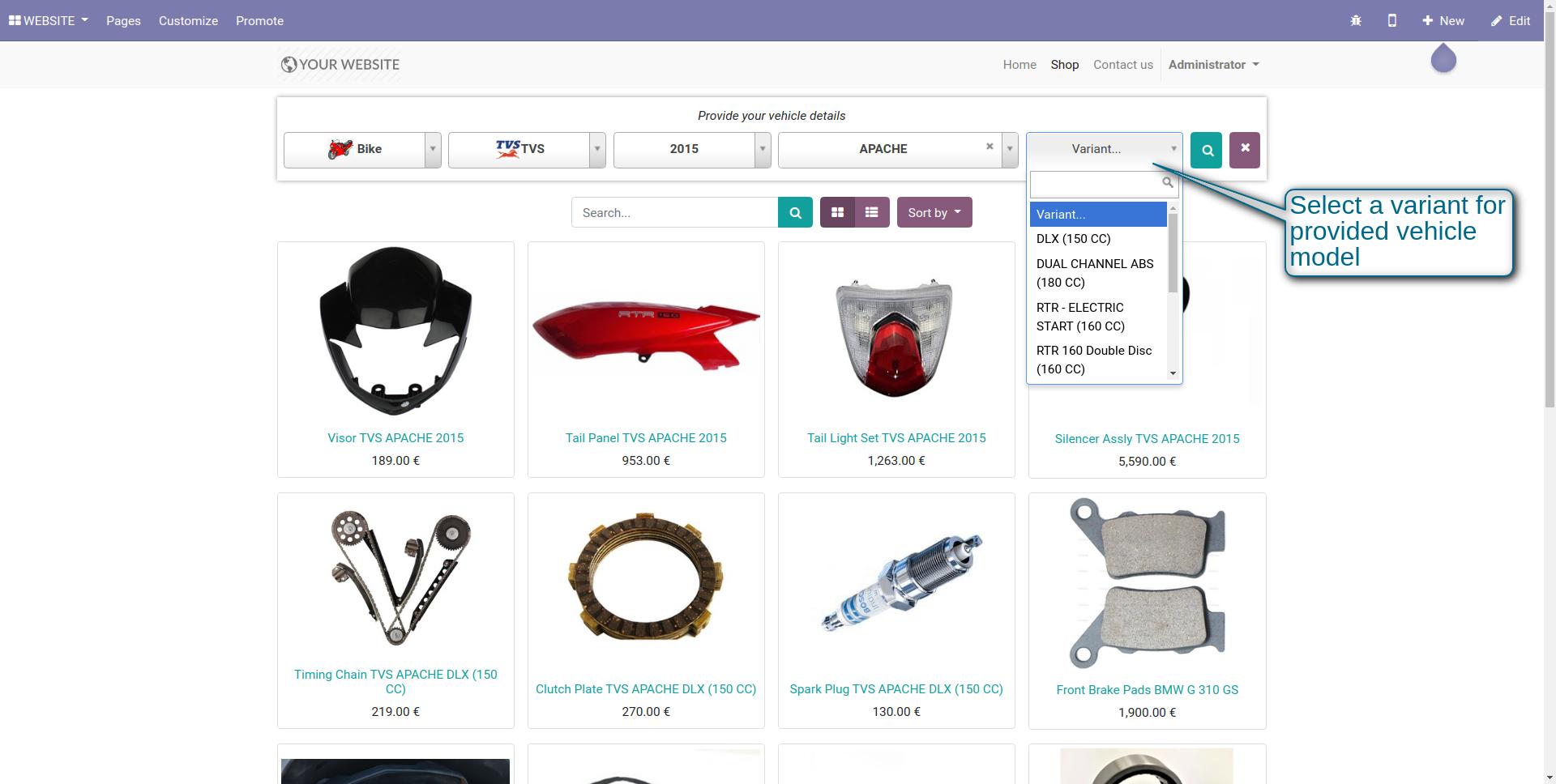1556x784 pixels.
Task: Select DLX (150 CC) variant
Action: point(1098,239)
